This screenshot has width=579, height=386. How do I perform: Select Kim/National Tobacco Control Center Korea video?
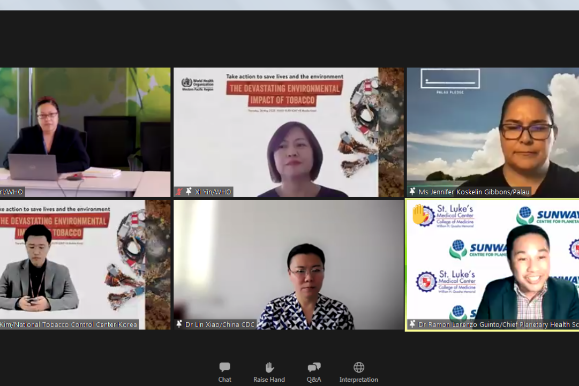85,265
